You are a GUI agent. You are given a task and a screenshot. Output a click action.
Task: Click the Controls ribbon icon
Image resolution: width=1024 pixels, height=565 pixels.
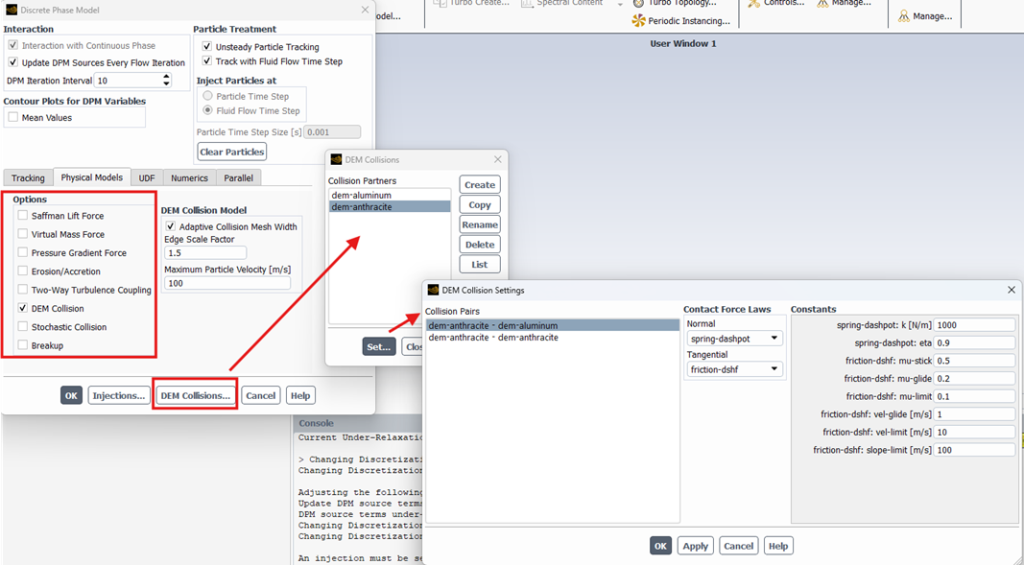754,3
